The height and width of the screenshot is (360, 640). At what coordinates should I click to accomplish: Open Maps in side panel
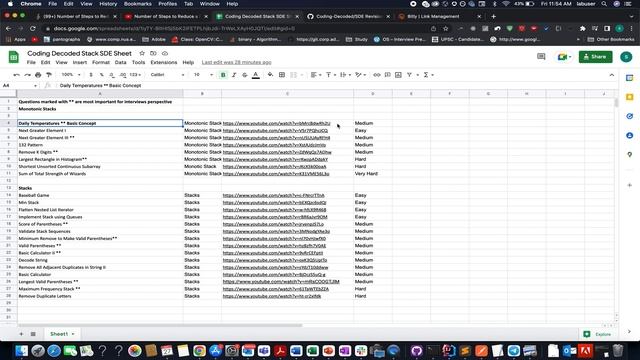click(629, 155)
